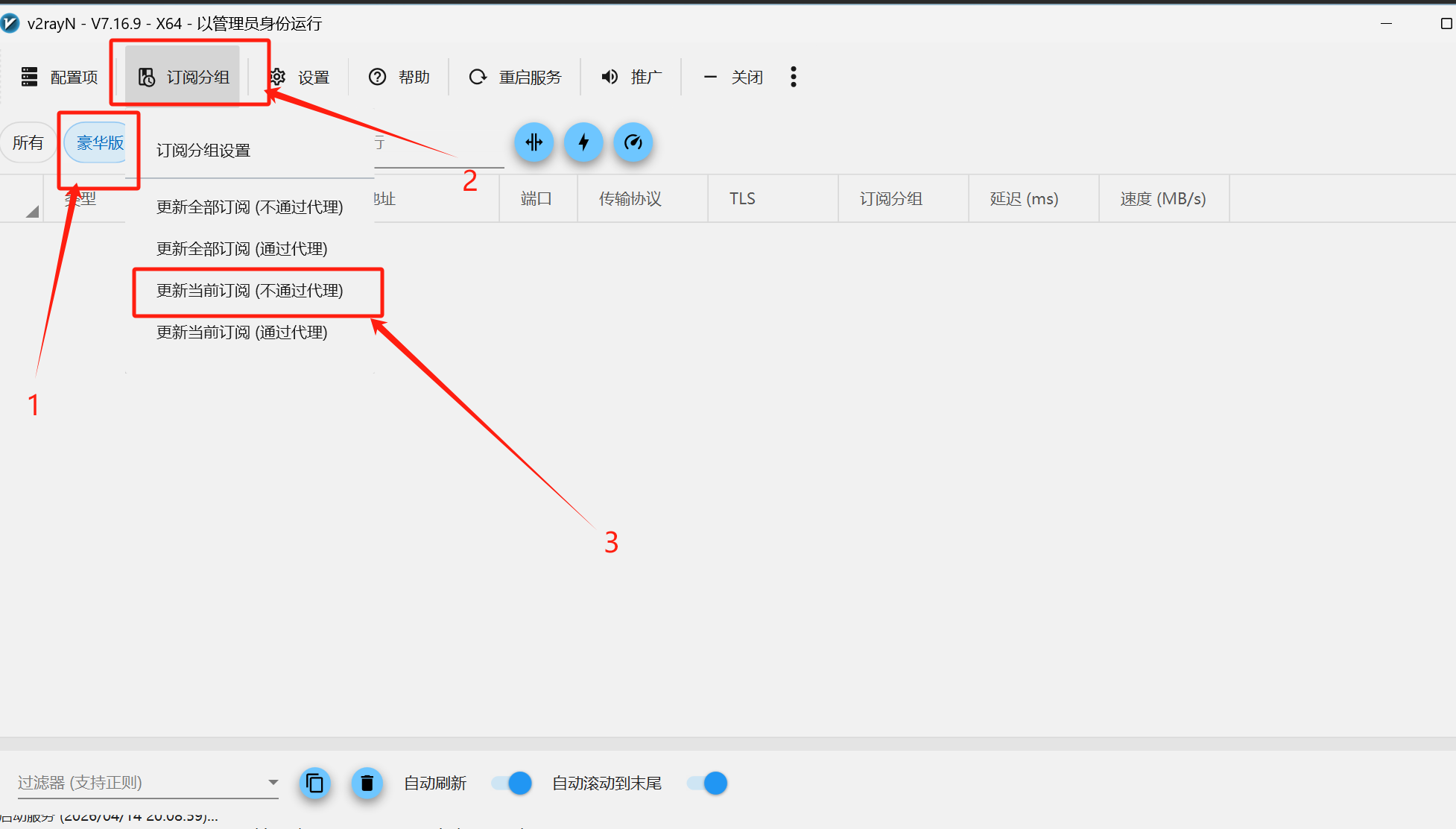Toggle the 自动刷新 switch
1456x829 pixels.
pyautogui.click(x=512, y=783)
